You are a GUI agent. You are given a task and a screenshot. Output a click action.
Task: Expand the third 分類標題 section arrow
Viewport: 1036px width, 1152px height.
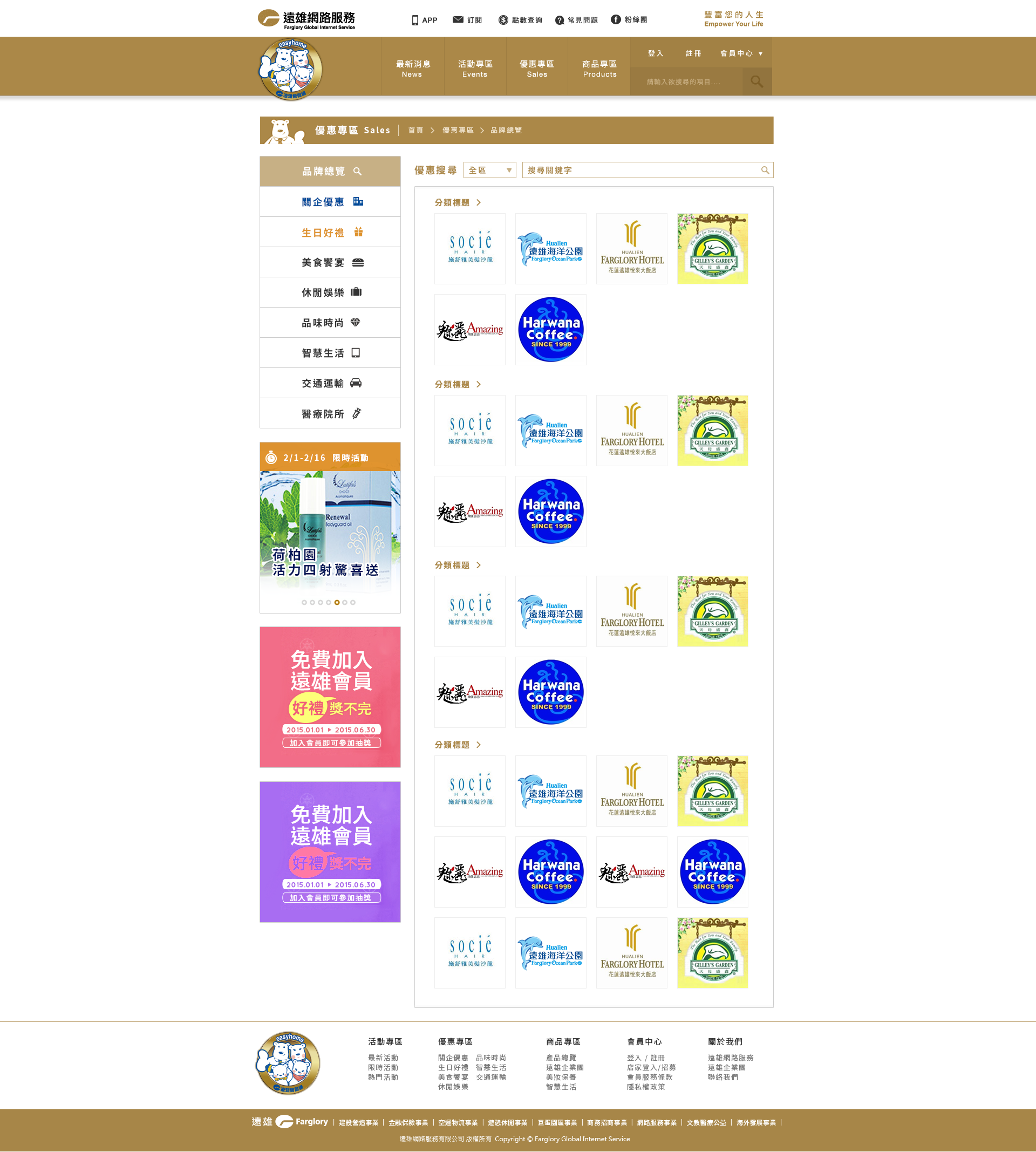click(x=479, y=565)
